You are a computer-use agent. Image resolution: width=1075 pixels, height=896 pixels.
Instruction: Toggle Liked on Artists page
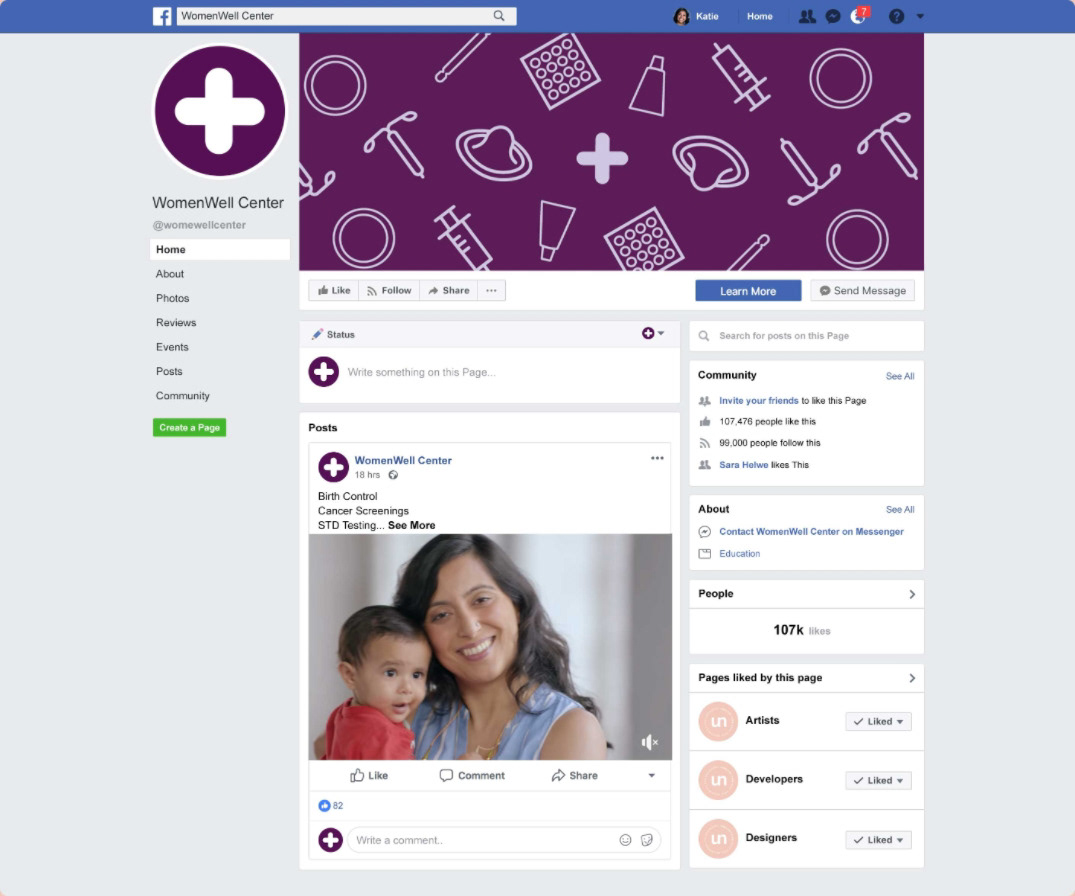tap(878, 721)
